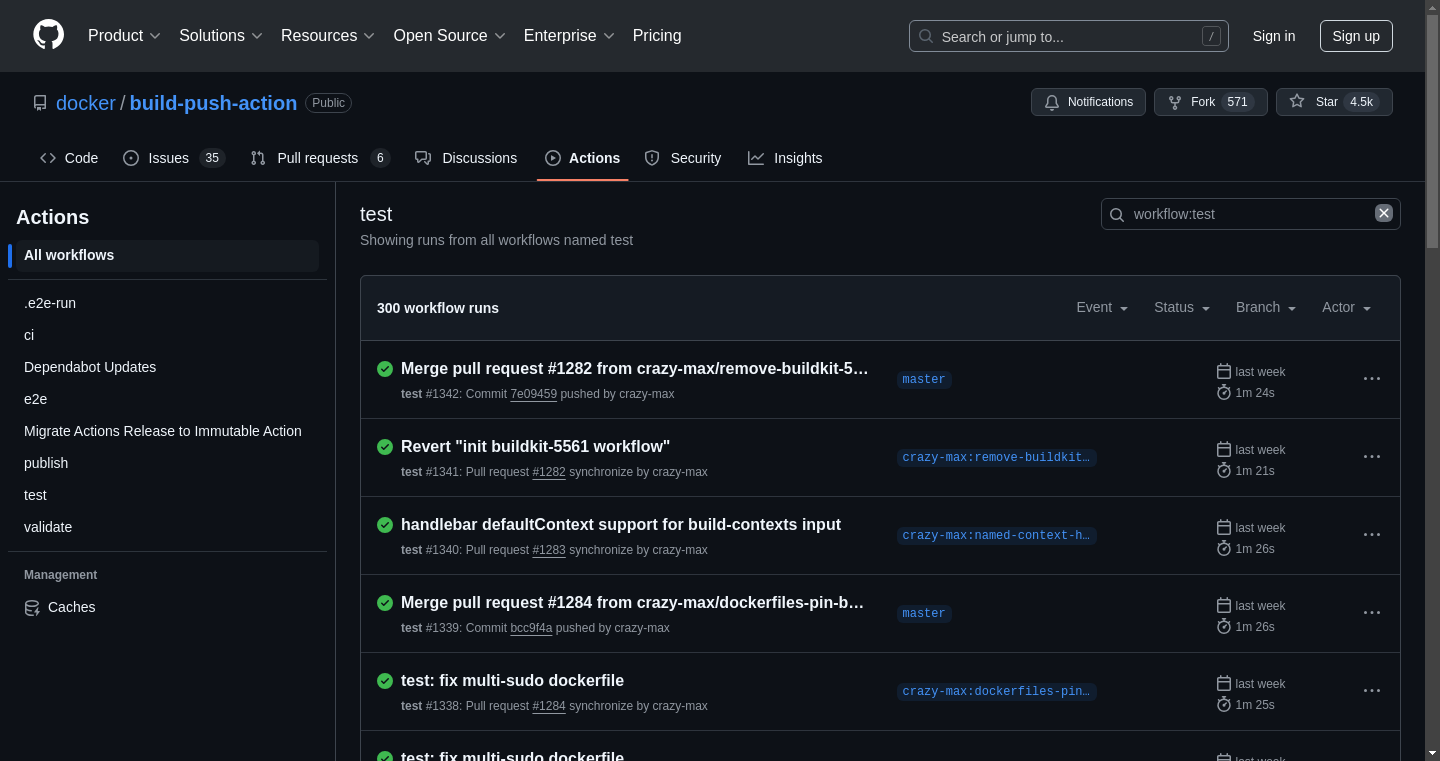Open the build-push-action repository link
This screenshot has width=1440, height=761.
(x=213, y=103)
